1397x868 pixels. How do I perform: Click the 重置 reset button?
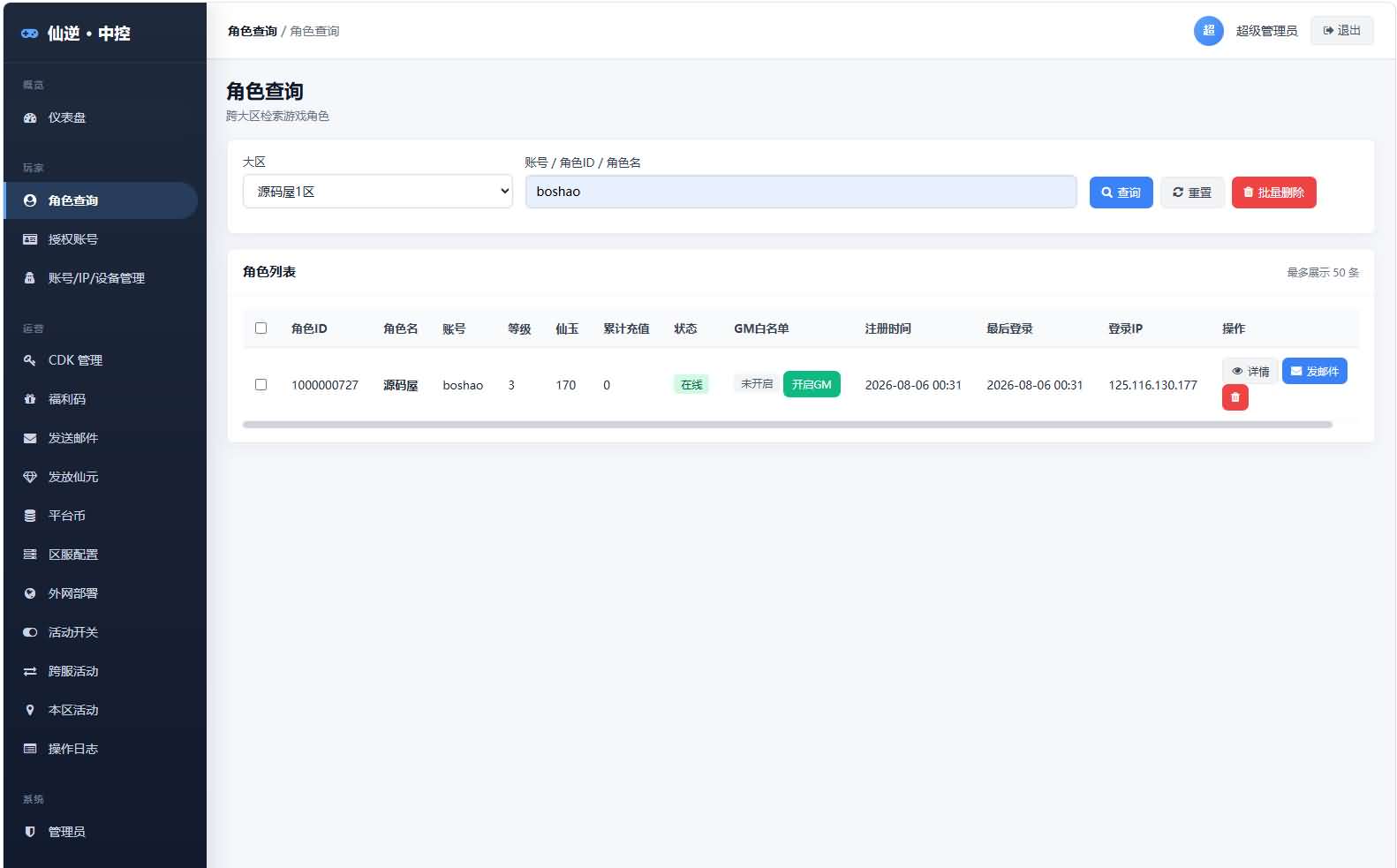pyautogui.click(x=1192, y=192)
